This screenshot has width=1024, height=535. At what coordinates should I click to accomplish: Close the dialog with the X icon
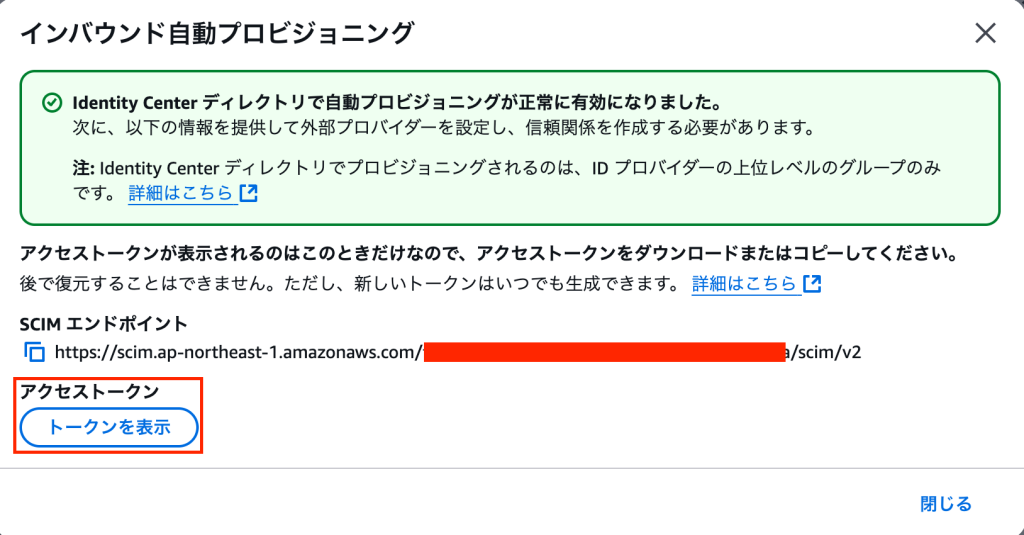pyautogui.click(x=985, y=33)
